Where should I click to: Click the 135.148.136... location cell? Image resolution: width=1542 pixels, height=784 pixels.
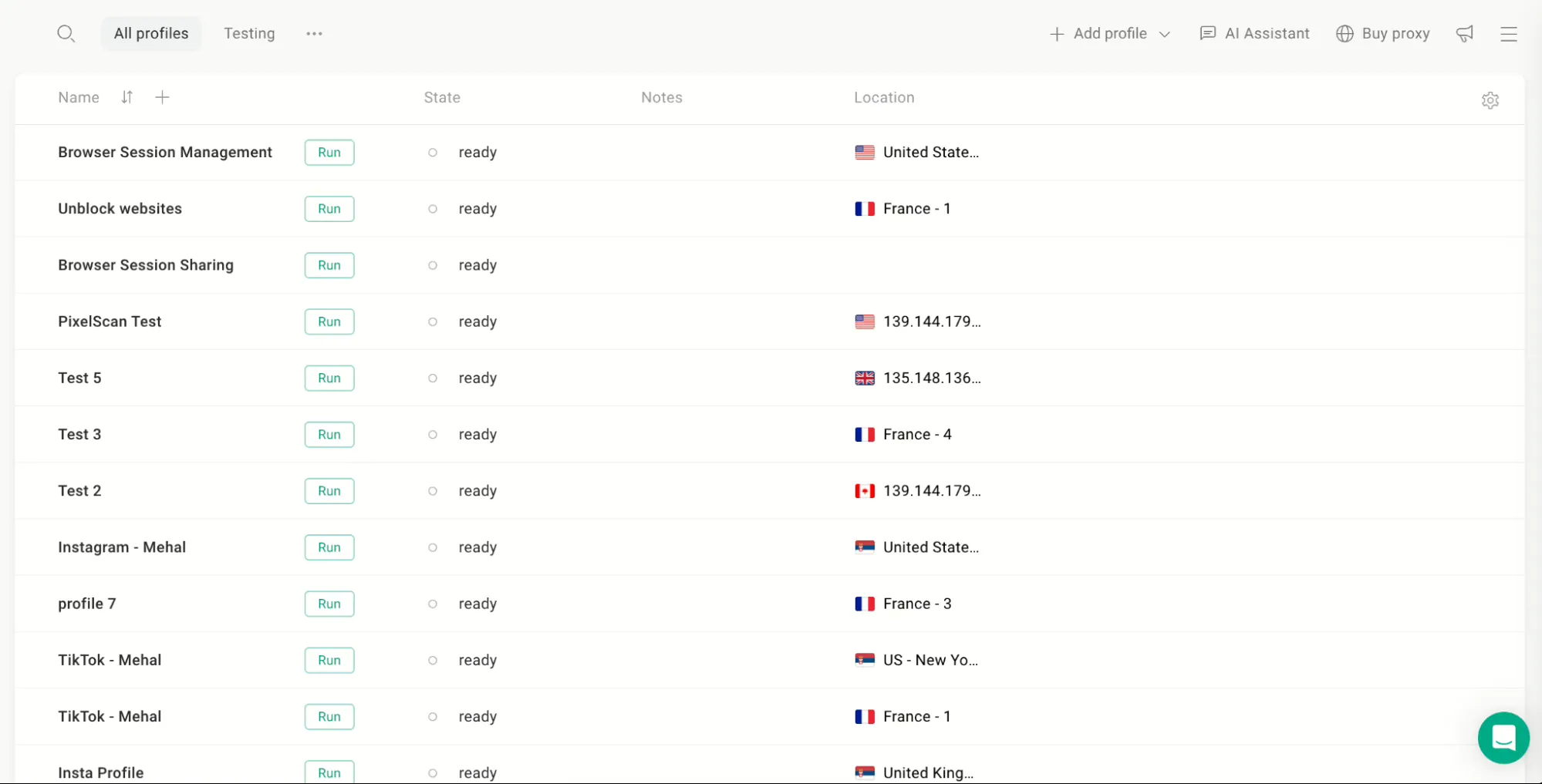click(918, 378)
